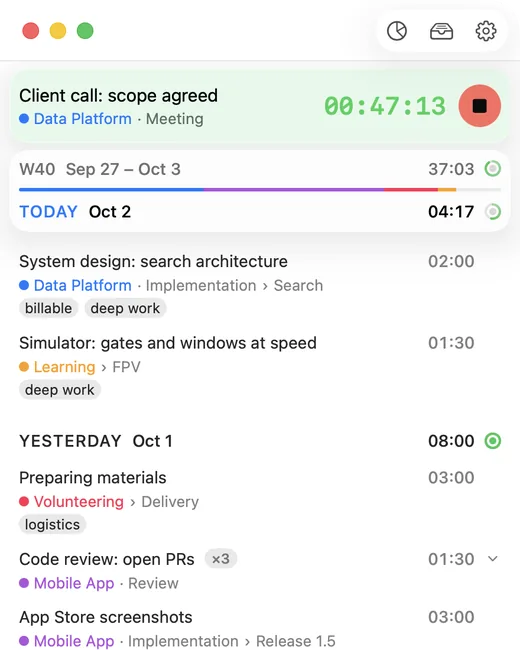Click the 03:00 duration of App Store screenshots
The width and height of the screenshot is (520, 650).
click(451, 617)
